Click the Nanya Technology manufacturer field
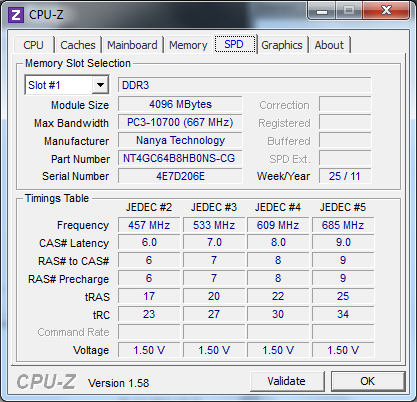This screenshot has width=417, height=402. point(180,140)
